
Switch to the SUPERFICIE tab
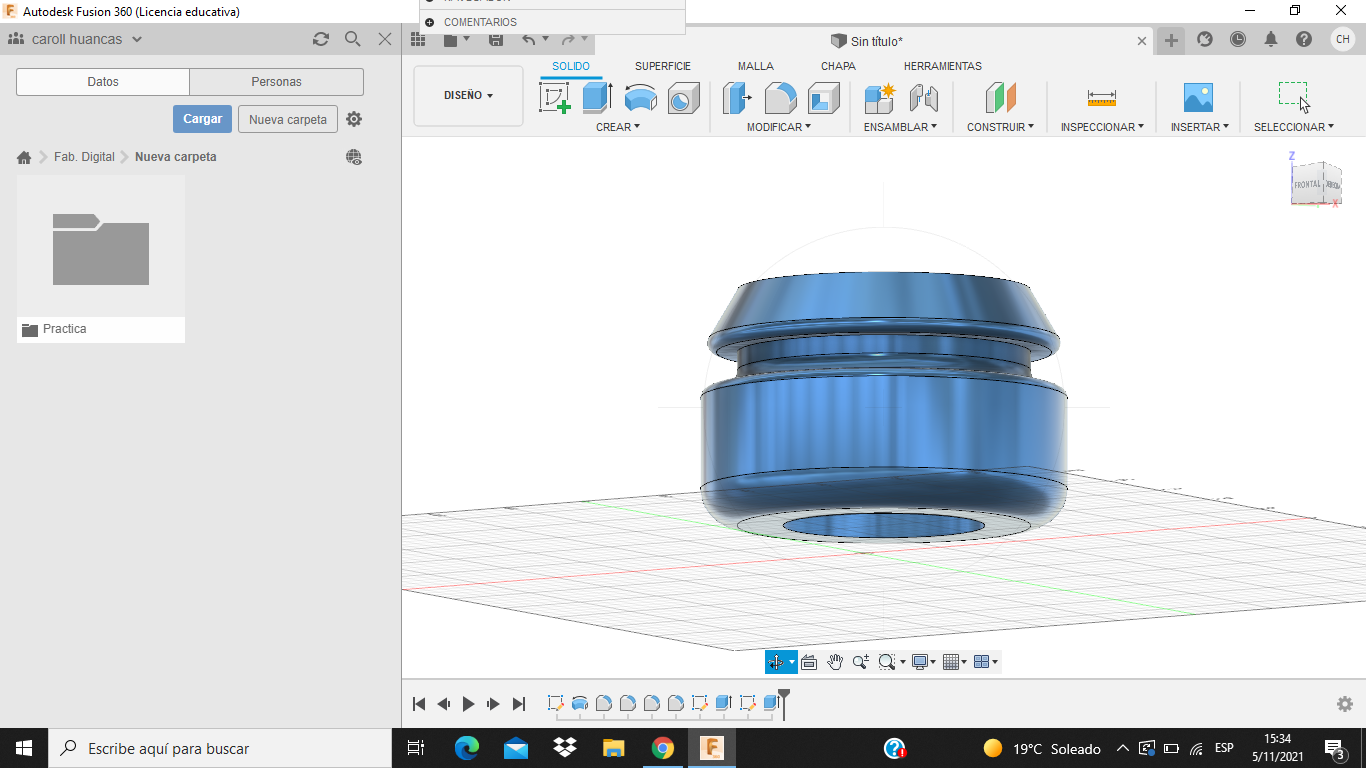tap(662, 66)
